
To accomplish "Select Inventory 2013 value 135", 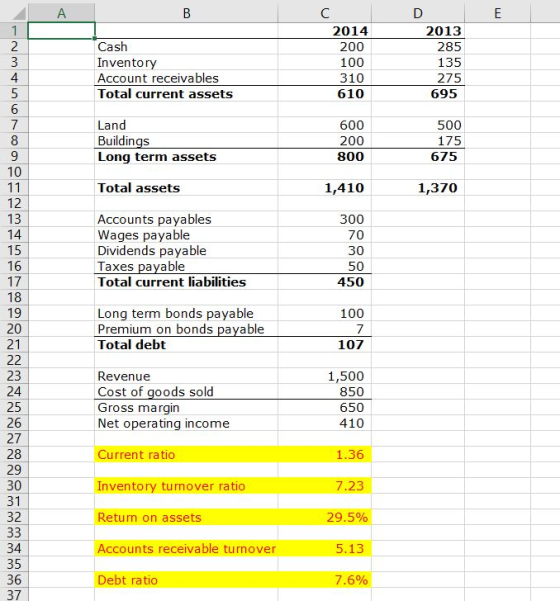I will coord(418,62).
